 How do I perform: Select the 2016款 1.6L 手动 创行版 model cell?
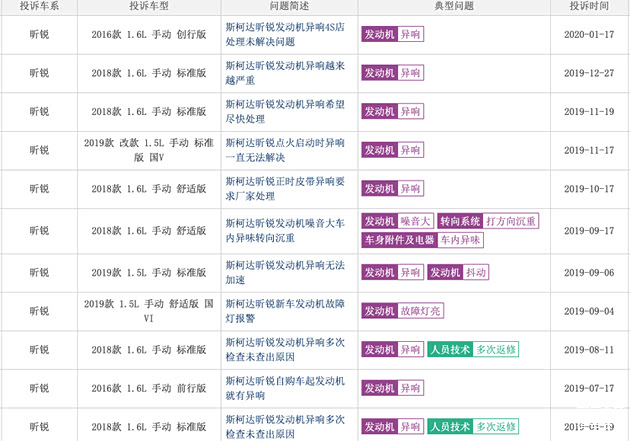coord(148,34)
